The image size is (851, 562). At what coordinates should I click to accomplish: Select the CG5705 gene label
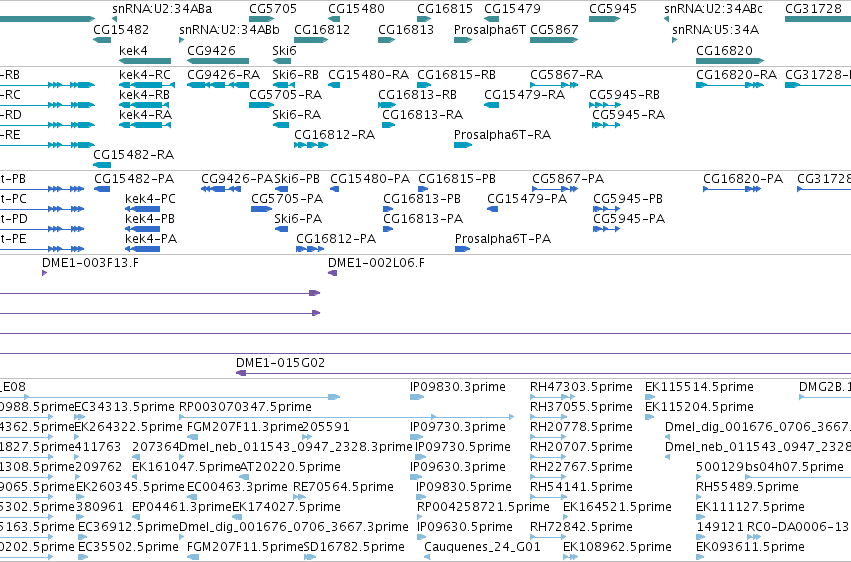273,9
